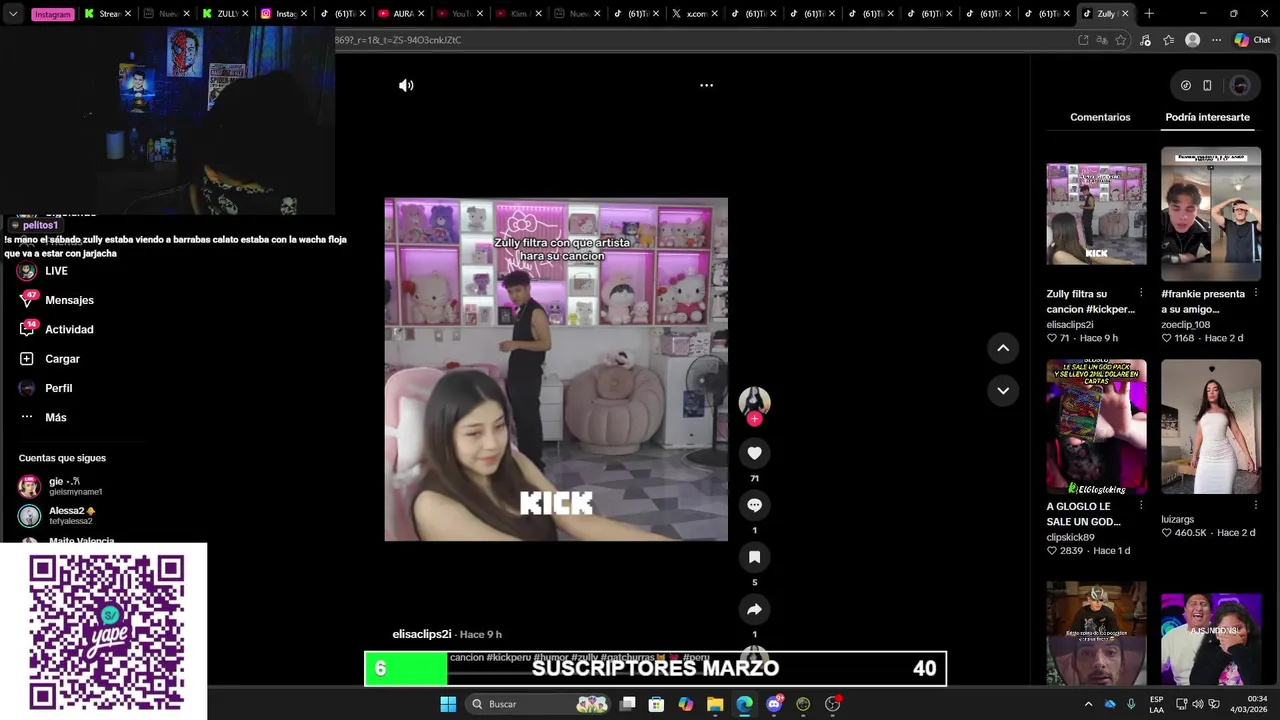Open browser settings and more menu

pos(1216,40)
